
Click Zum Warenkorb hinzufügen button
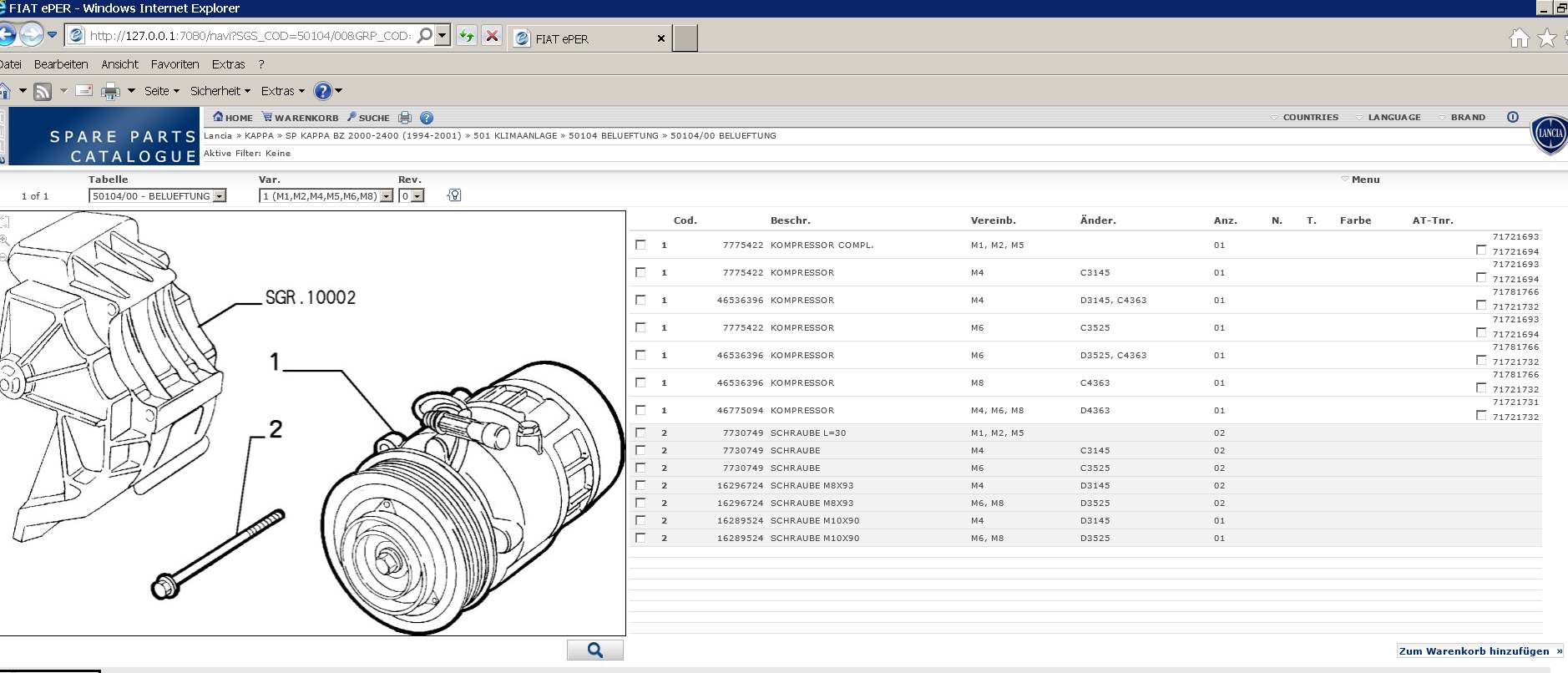(1480, 651)
